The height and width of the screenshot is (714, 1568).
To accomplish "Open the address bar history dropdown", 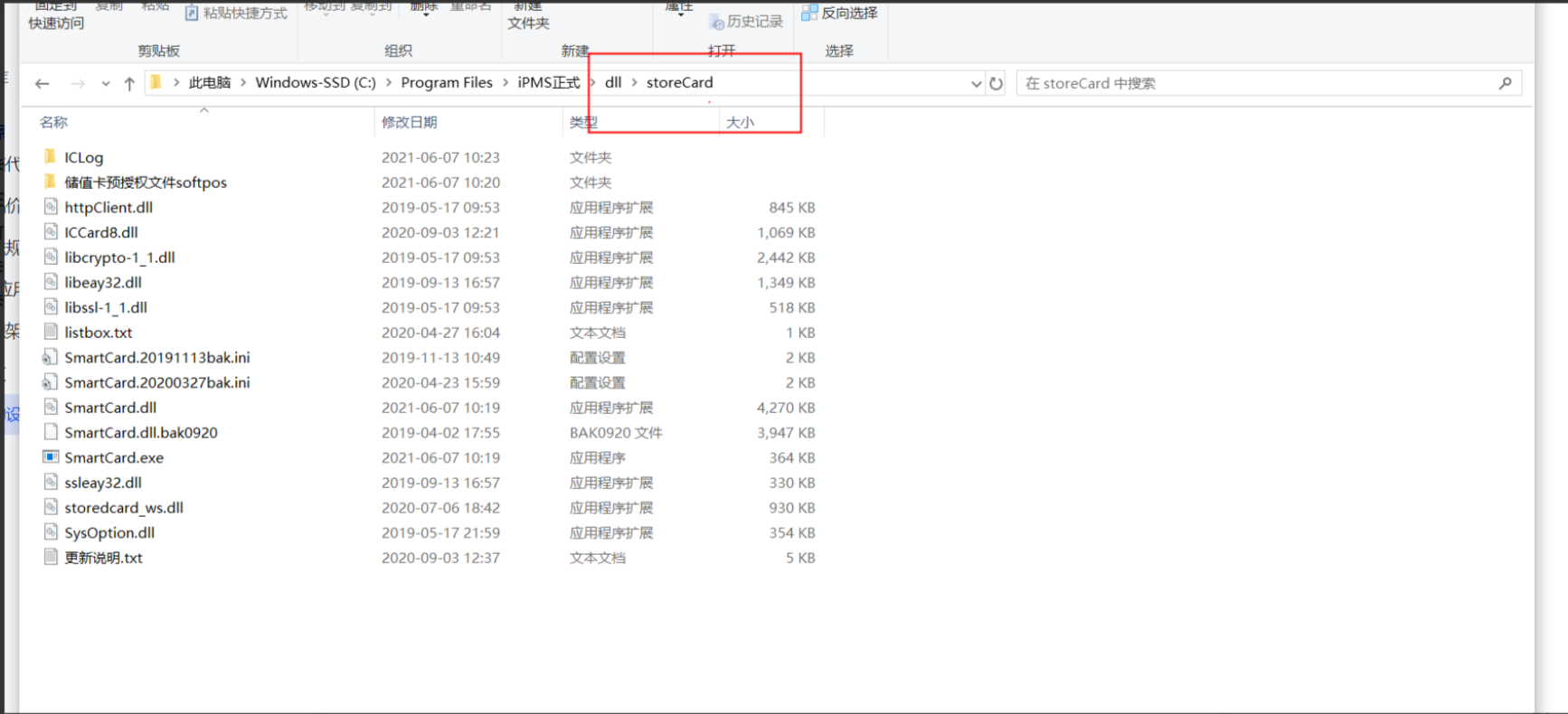I will tap(976, 84).
